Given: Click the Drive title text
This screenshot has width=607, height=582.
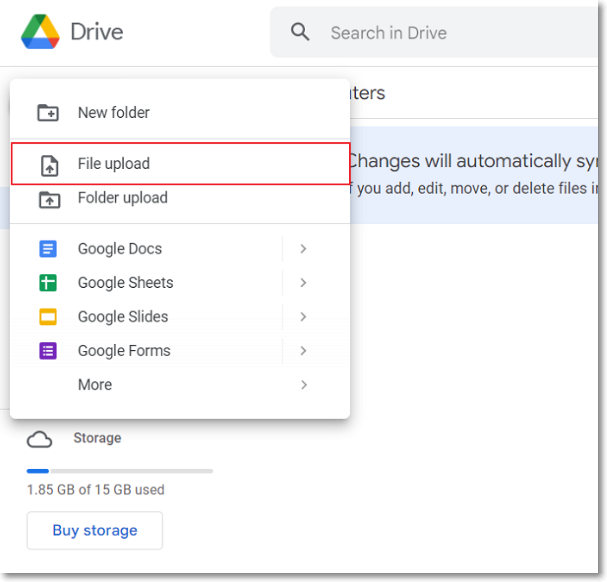Looking at the screenshot, I should click(x=97, y=32).
